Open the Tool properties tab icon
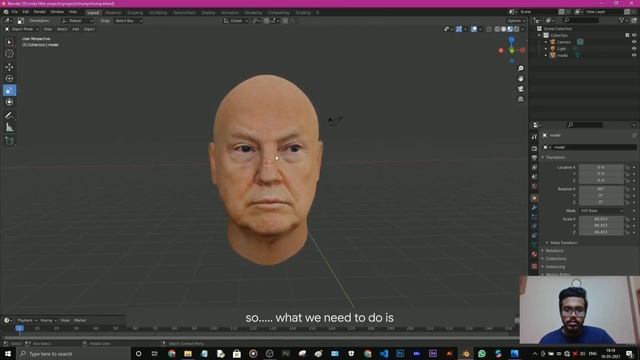Screen dimensions: 640x360 pyautogui.click(x=534, y=137)
